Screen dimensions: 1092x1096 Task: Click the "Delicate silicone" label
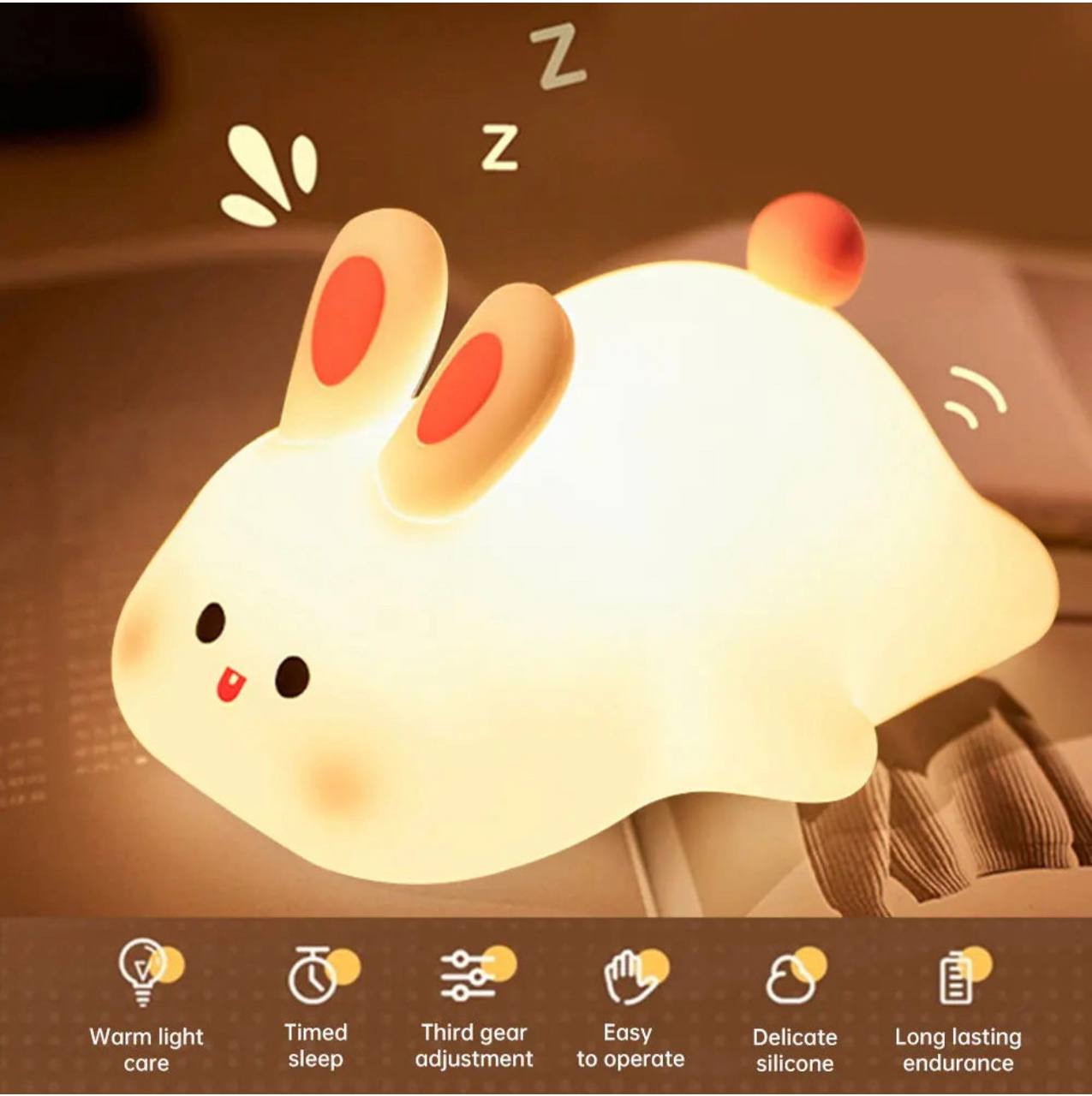click(x=794, y=1050)
